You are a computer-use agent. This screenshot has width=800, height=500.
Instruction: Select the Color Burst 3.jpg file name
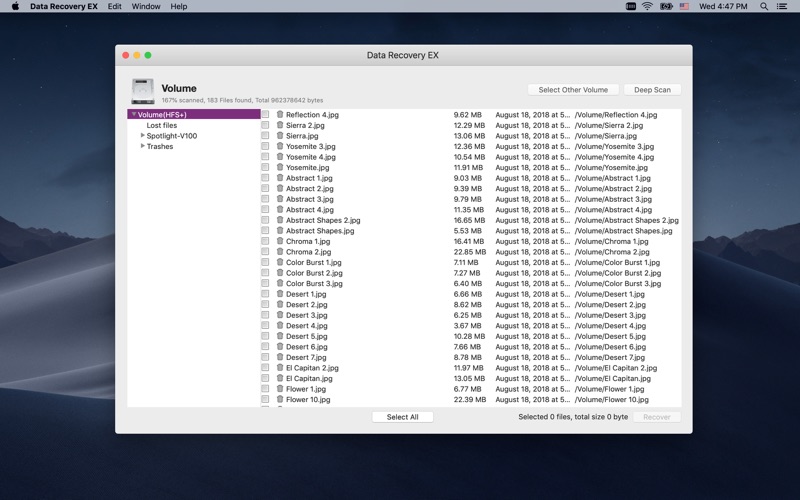pyautogui.click(x=314, y=283)
